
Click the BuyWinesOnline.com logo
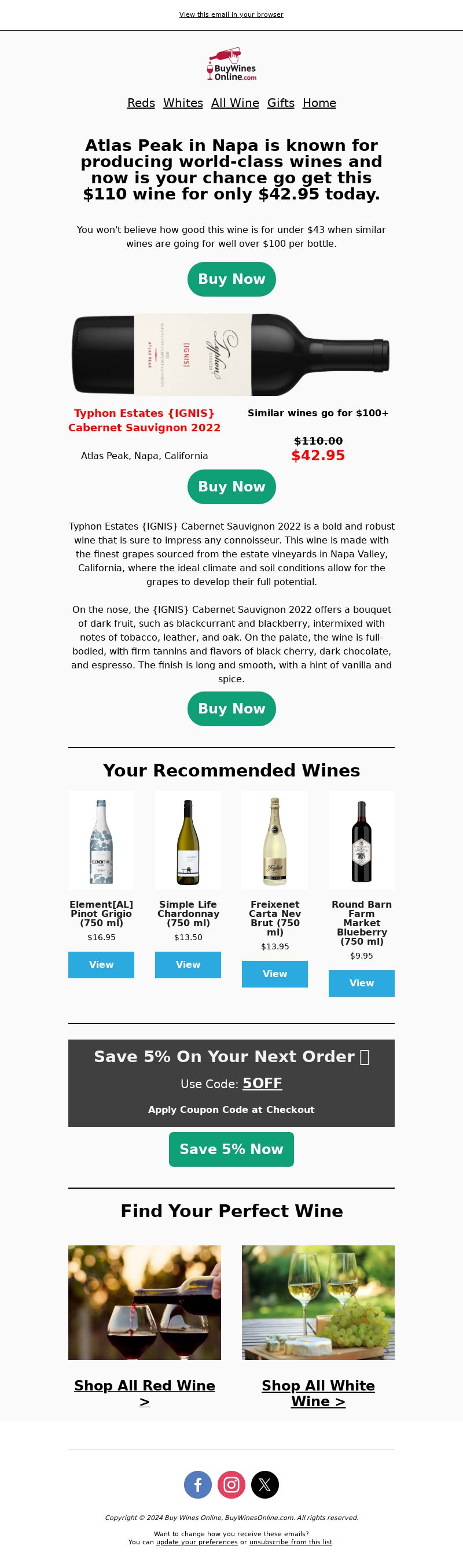tap(231, 65)
